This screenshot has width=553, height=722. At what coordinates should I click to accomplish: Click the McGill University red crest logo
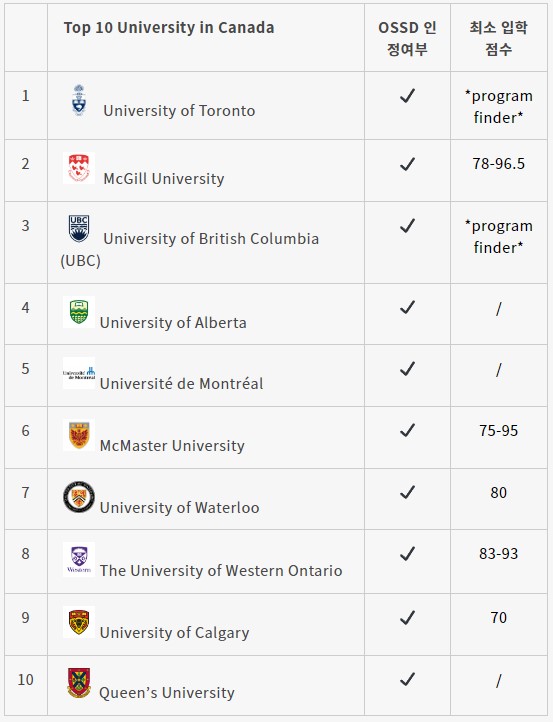[x=79, y=168]
